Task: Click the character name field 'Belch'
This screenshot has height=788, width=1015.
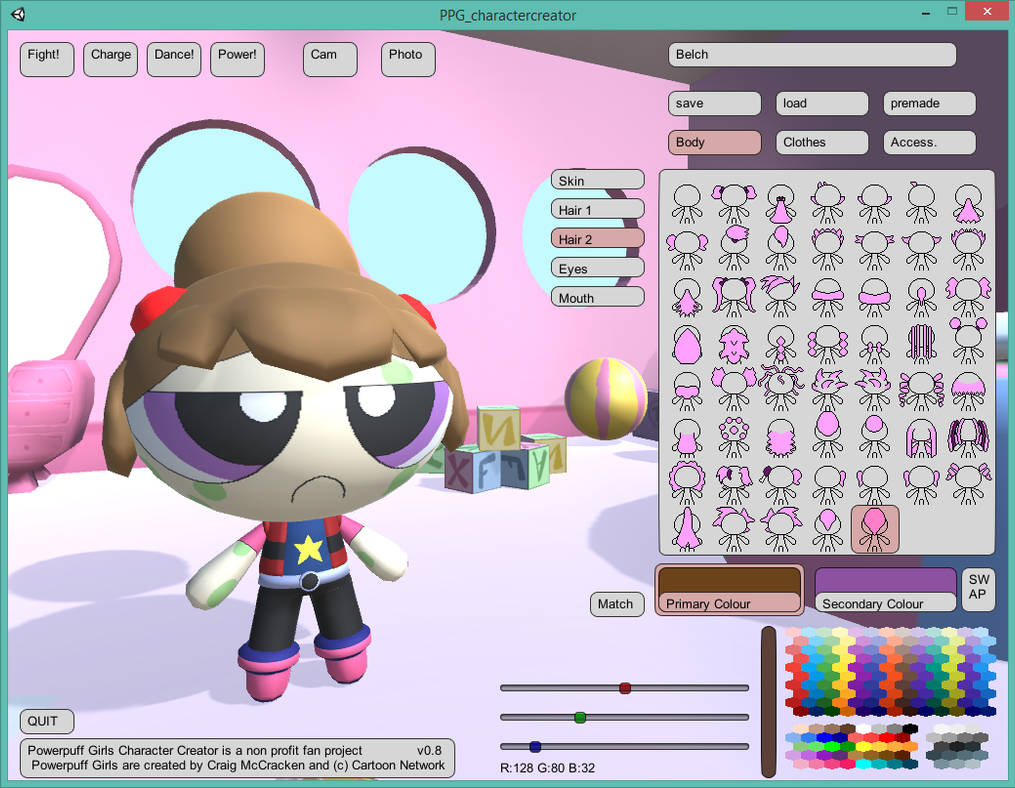Action: click(812, 54)
